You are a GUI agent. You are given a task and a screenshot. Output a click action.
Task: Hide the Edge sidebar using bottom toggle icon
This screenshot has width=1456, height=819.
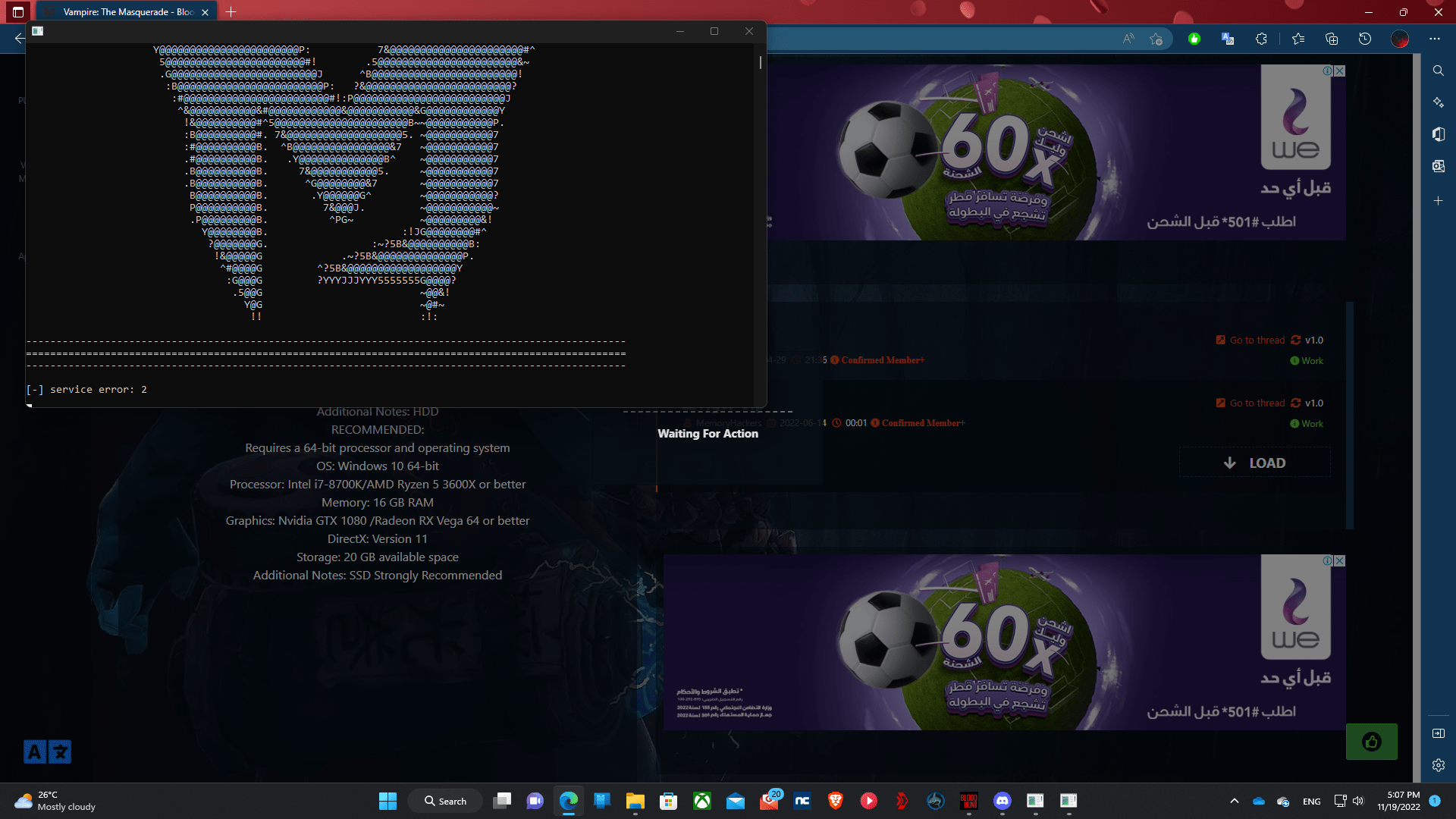(x=1439, y=733)
